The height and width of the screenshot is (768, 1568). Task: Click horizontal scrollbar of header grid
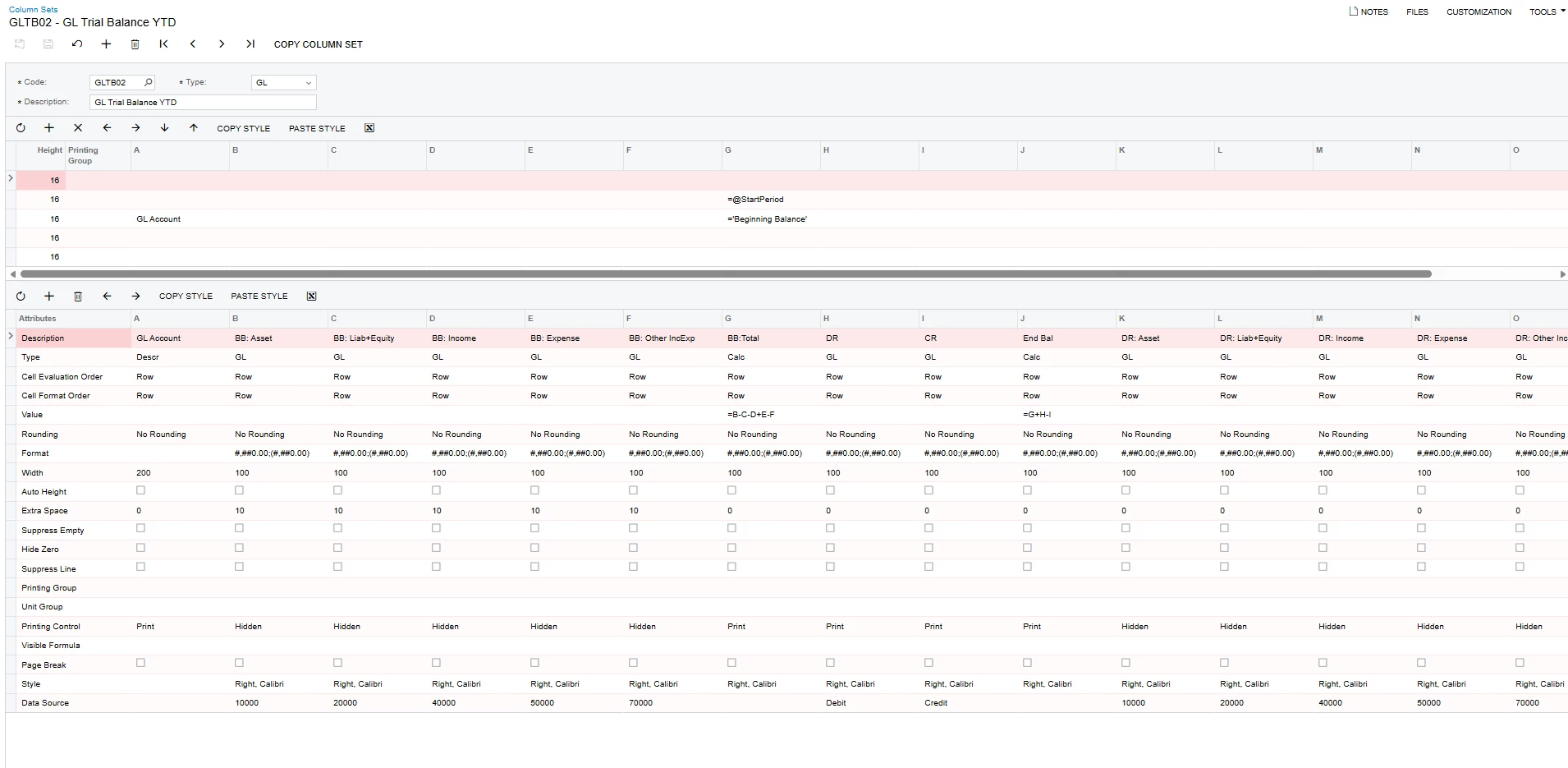726,274
